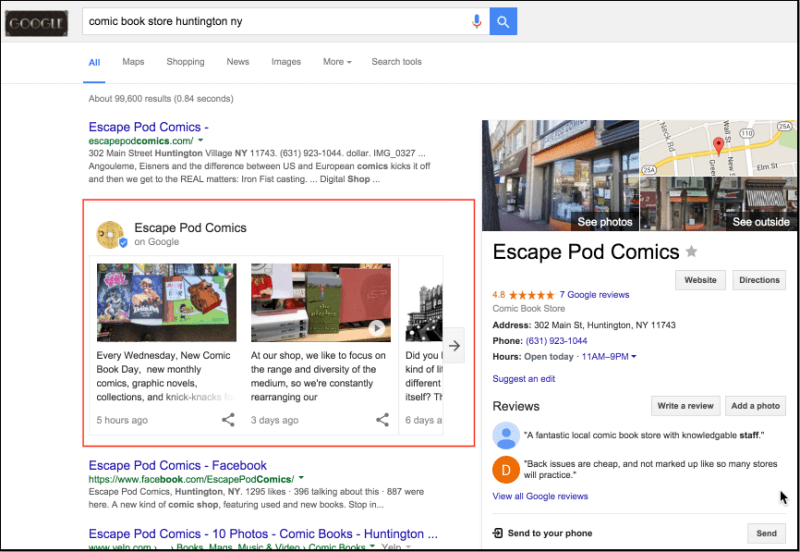The height and width of the screenshot is (552, 800).
Task: Open Escape Pod Comics - Facebook link
Action: tap(178, 465)
